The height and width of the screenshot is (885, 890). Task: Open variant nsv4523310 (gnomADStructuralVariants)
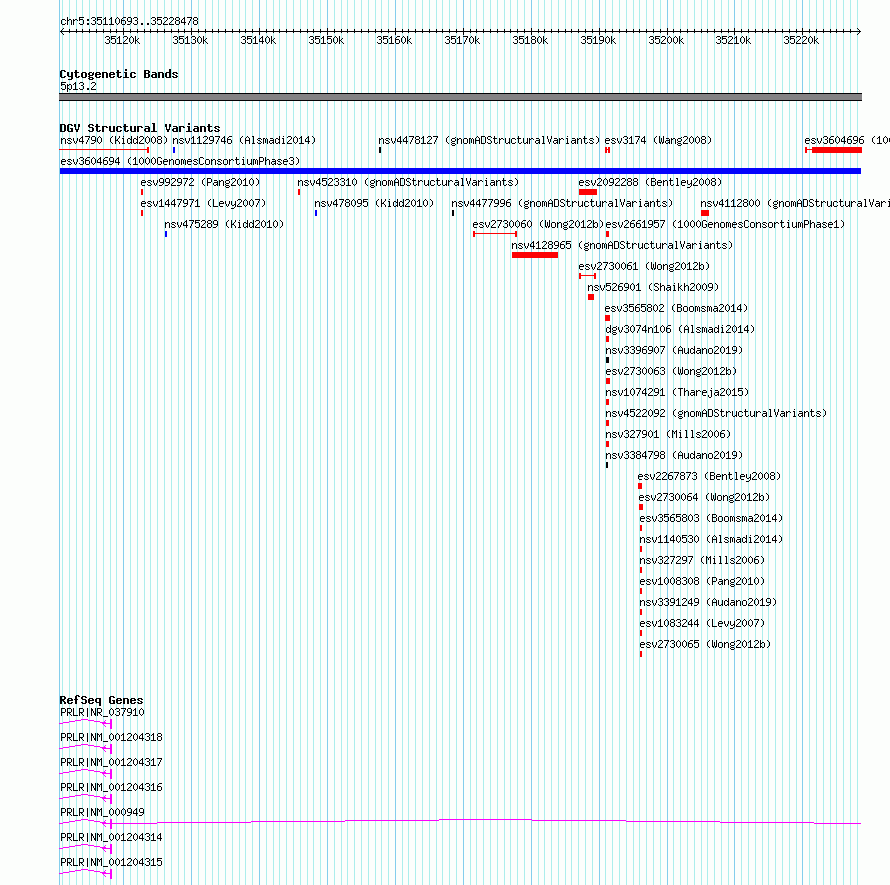coord(408,182)
